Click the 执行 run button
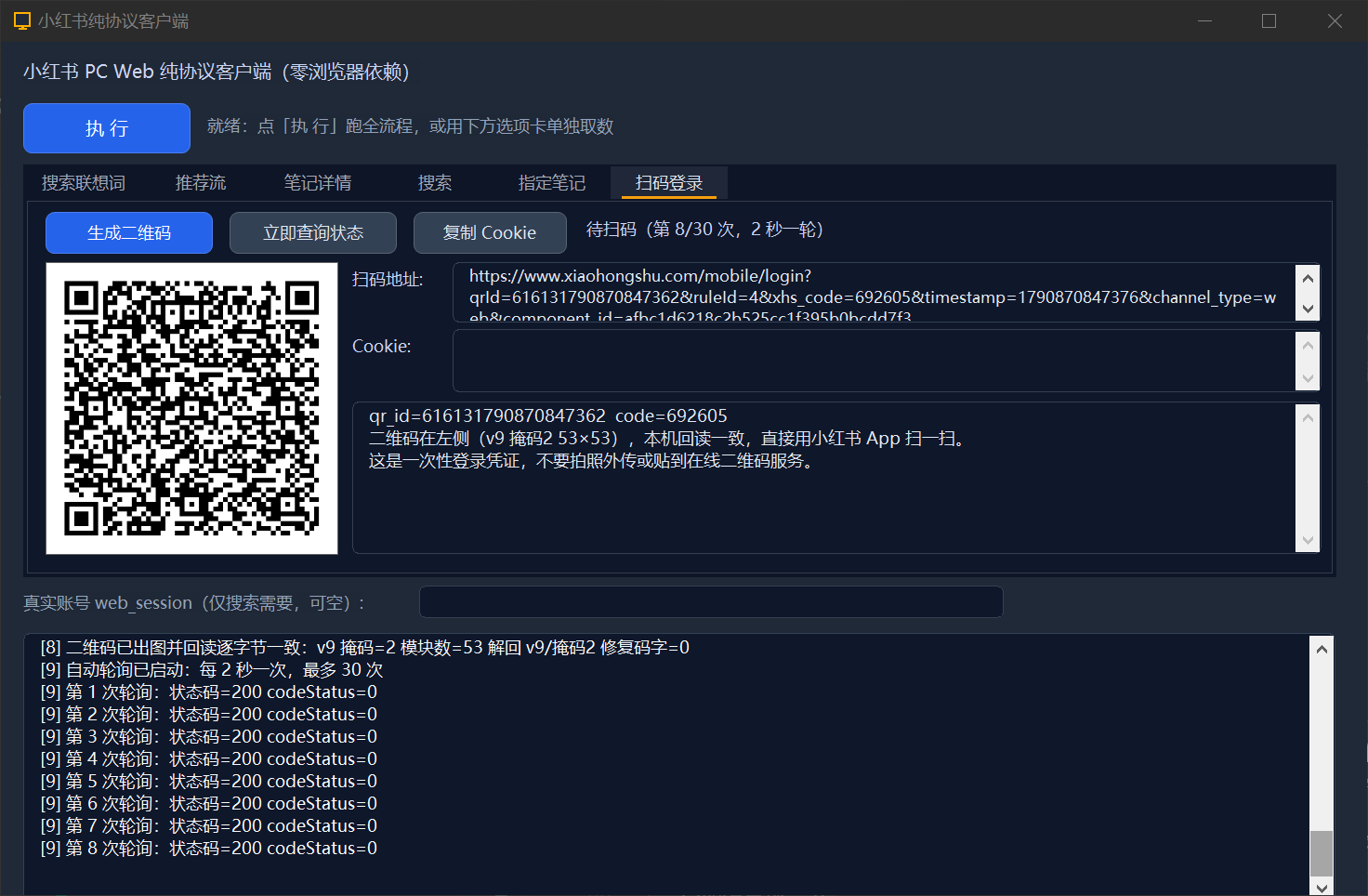Viewport: 1368px width, 896px height. (x=107, y=128)
